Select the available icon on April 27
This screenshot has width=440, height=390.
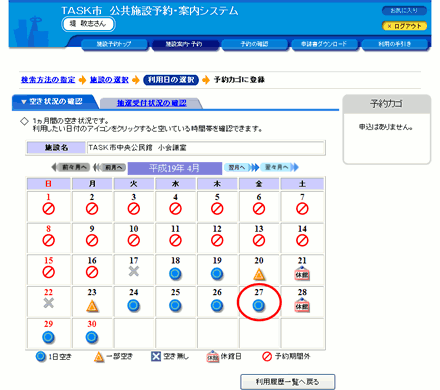tap(259, 305)
